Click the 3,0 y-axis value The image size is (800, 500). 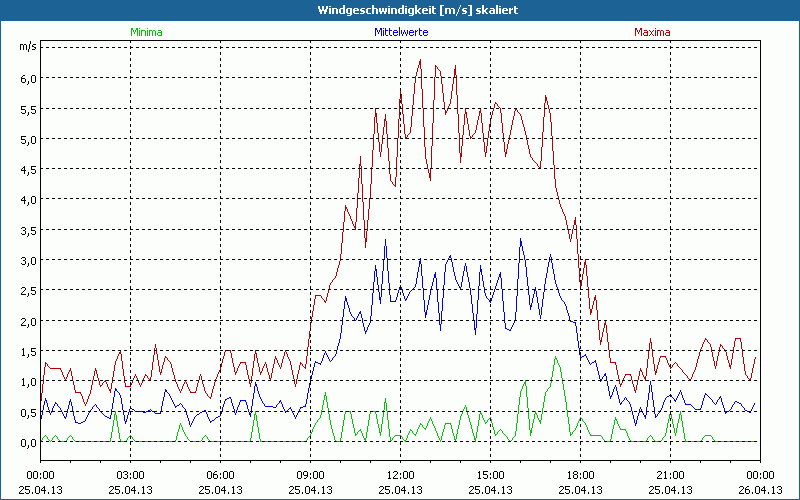[28, 261]
